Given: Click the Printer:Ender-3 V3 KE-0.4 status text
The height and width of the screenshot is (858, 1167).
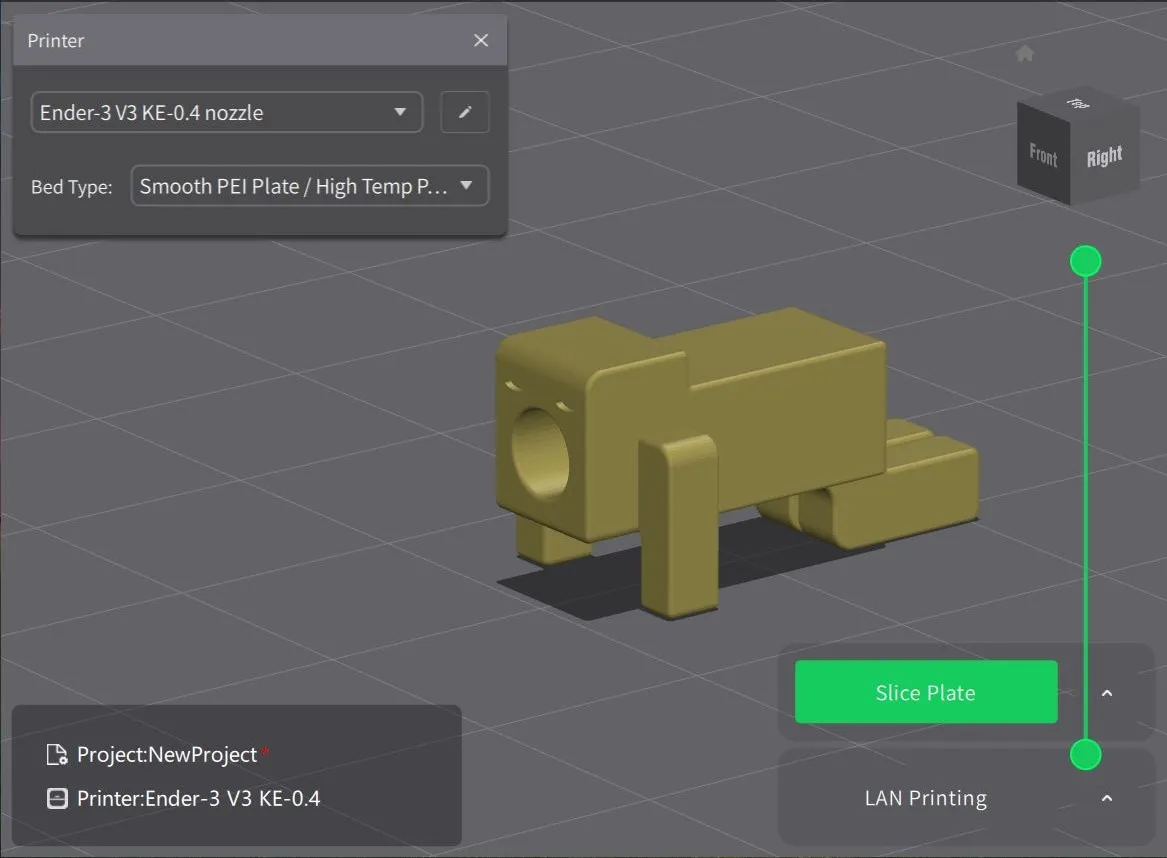Looking at the screenshot, I should [198, 798].
